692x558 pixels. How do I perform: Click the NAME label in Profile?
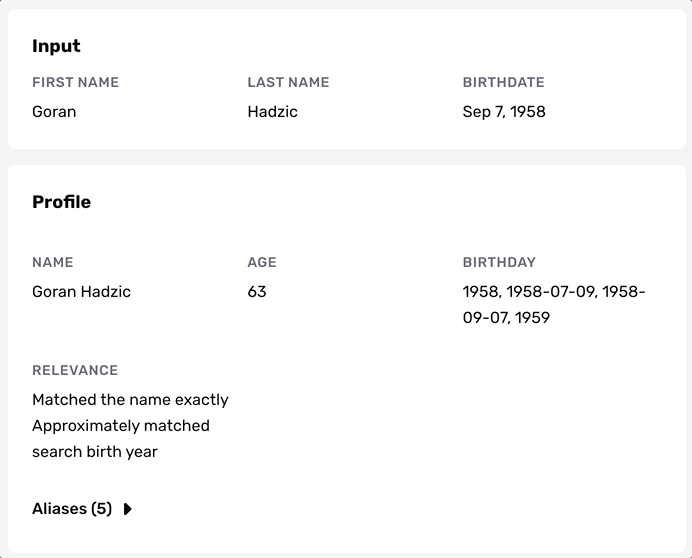[x=53, y=263]
